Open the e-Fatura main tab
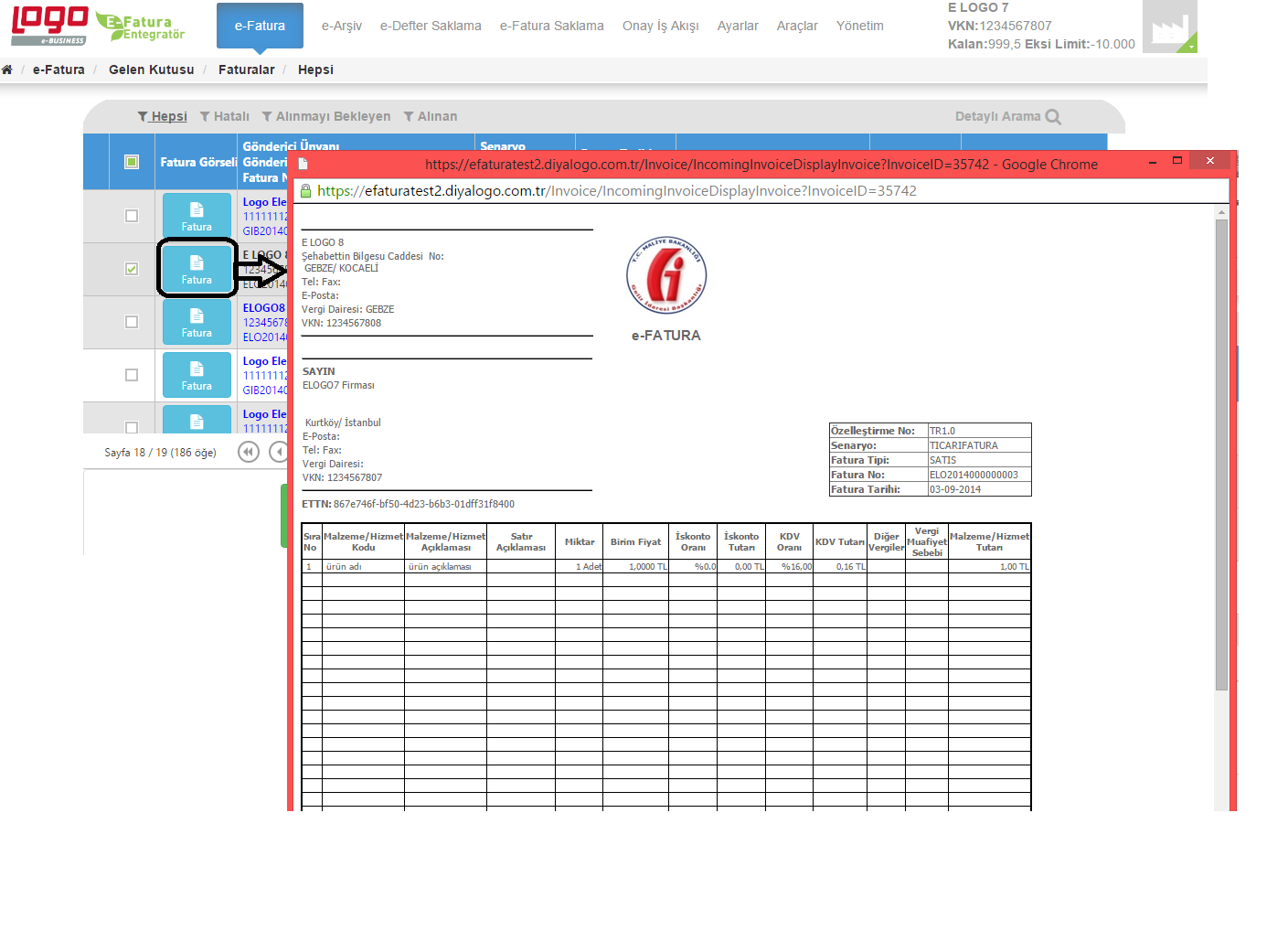This screenshot has height=952, width=1288. pyautogui.click(x=260, y=26)
